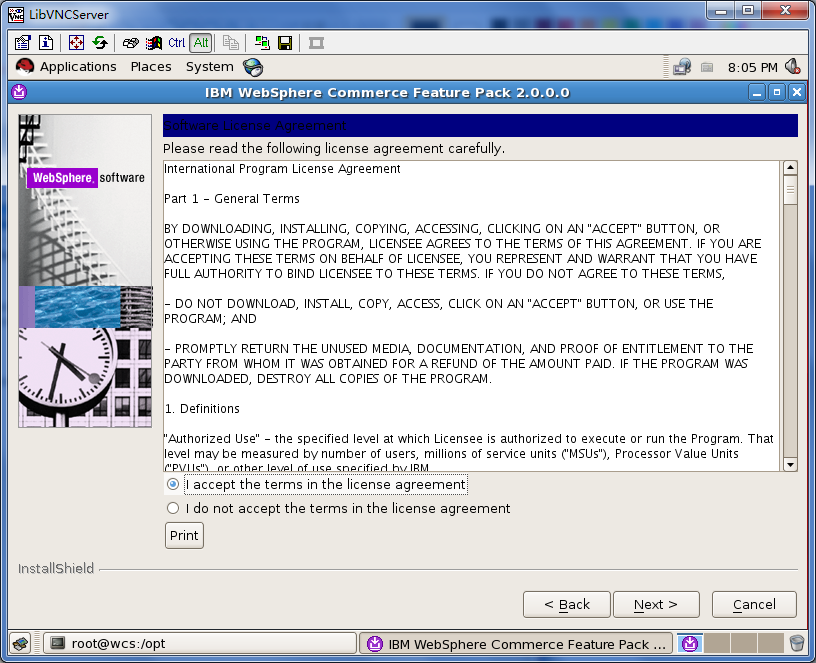Open the System menu
This screenshot has width=816, height=663.
click(x=209, y=66)
